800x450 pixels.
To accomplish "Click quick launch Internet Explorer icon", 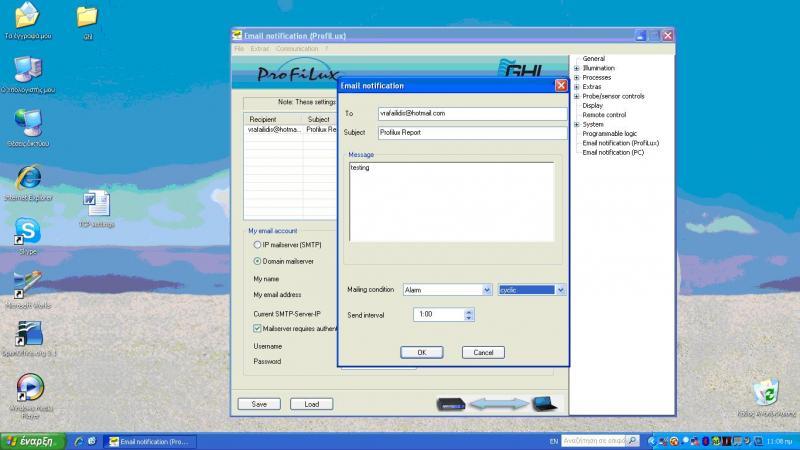I will (79, 441).
